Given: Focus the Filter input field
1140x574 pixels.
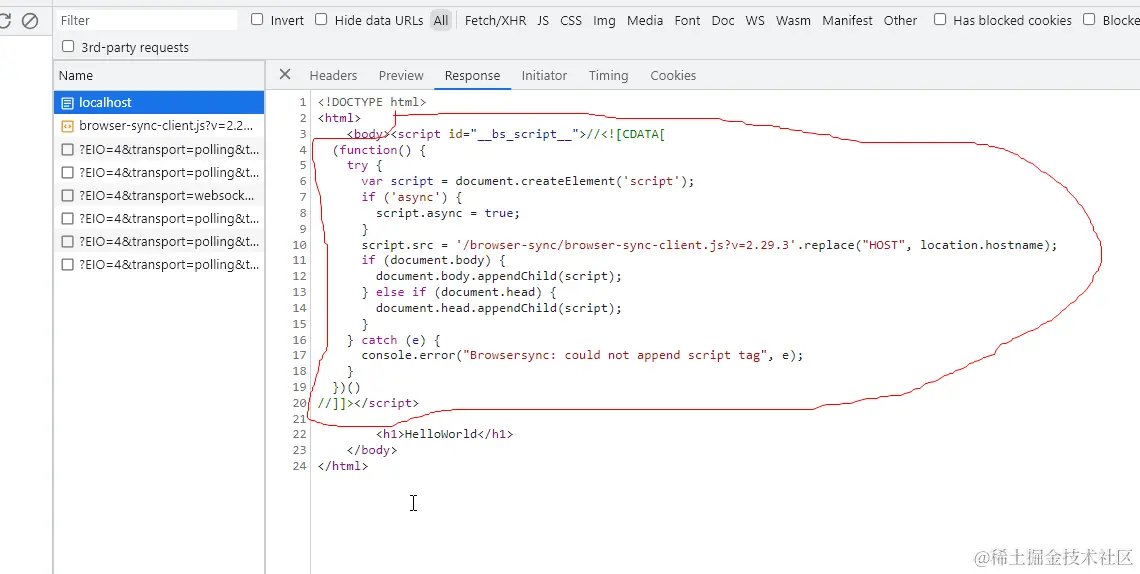Looking at the screenshot, I should click(147, 20).
